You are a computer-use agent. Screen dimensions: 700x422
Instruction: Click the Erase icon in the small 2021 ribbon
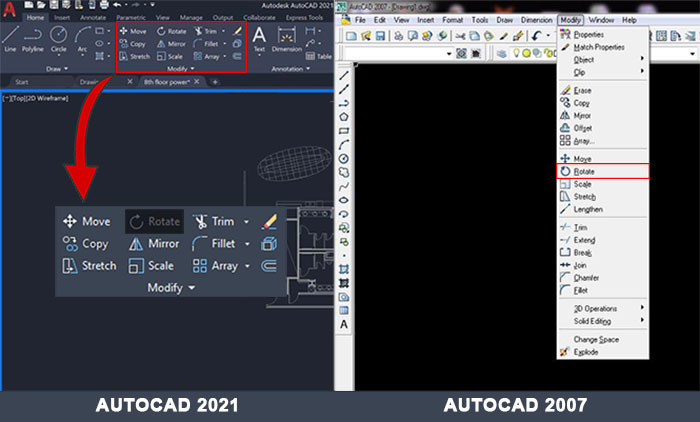(238, 31)
